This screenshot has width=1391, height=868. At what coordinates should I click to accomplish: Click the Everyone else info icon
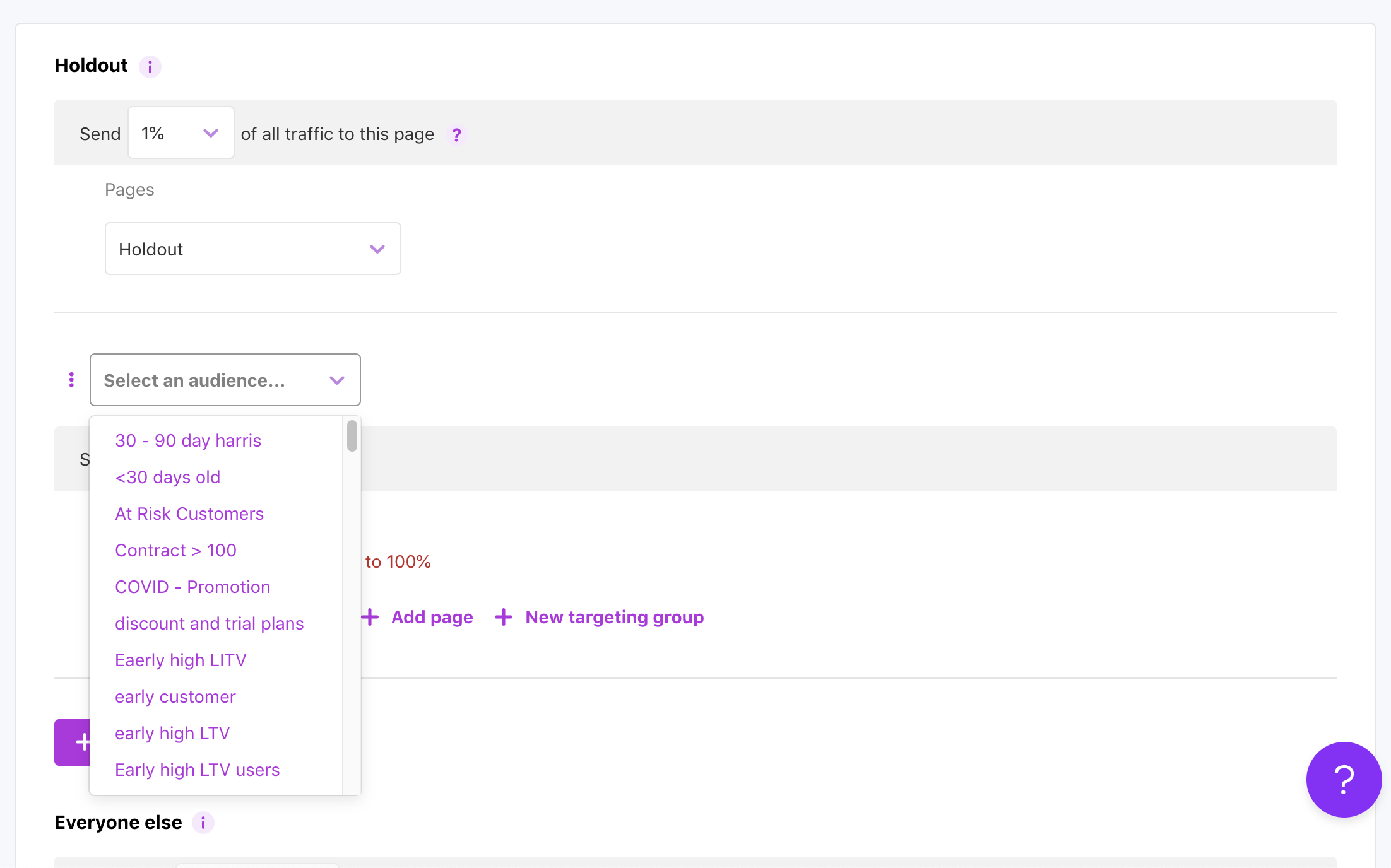point(203,823)
